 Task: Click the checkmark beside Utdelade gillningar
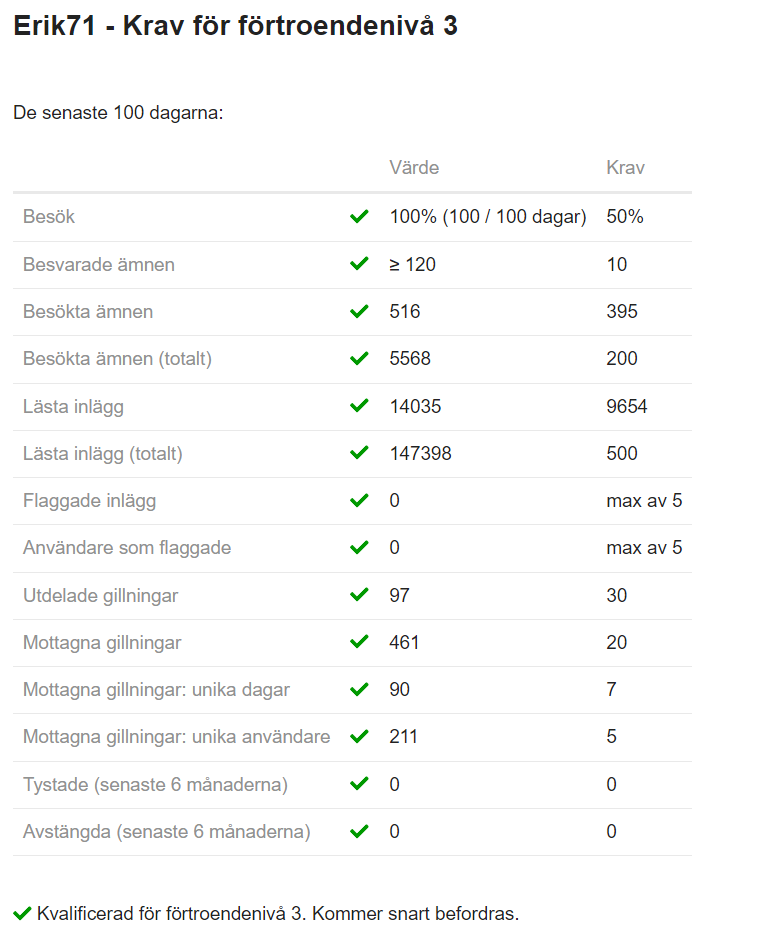point(359,595)
